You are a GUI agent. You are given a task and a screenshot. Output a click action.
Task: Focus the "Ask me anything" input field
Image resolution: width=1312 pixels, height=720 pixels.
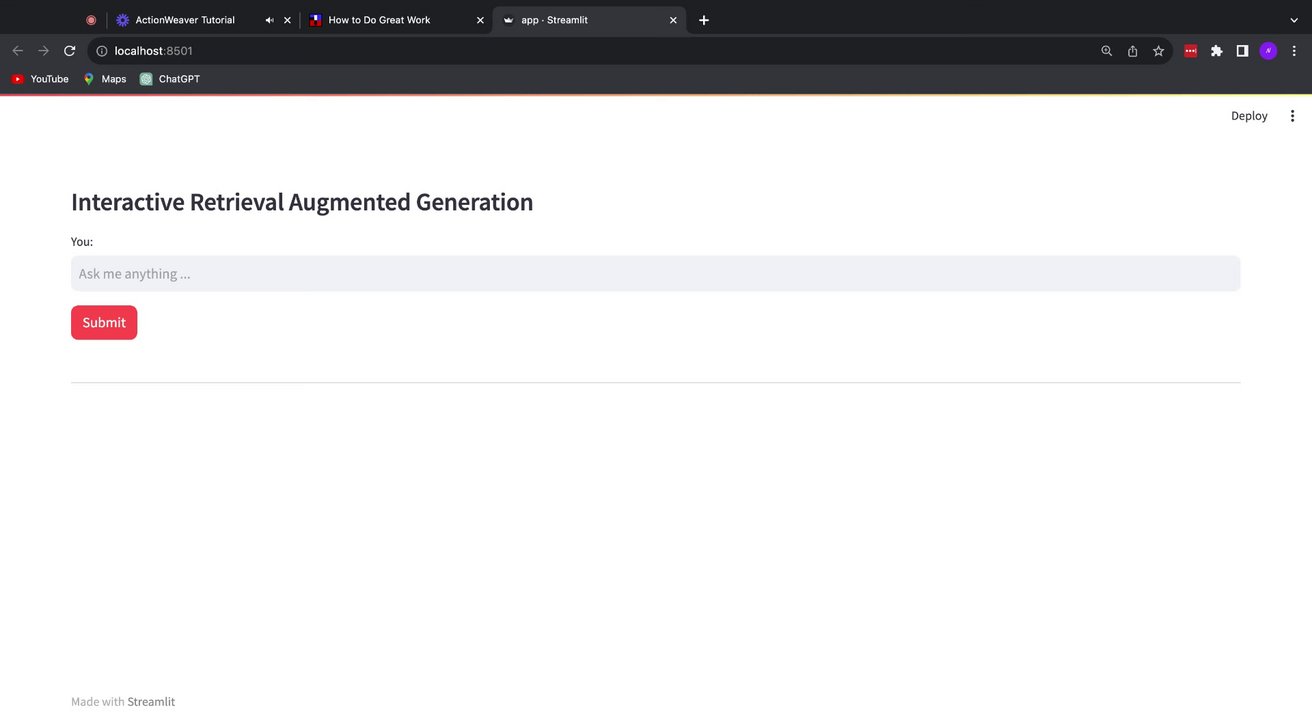pyautogui.click(x=655, y=274)
